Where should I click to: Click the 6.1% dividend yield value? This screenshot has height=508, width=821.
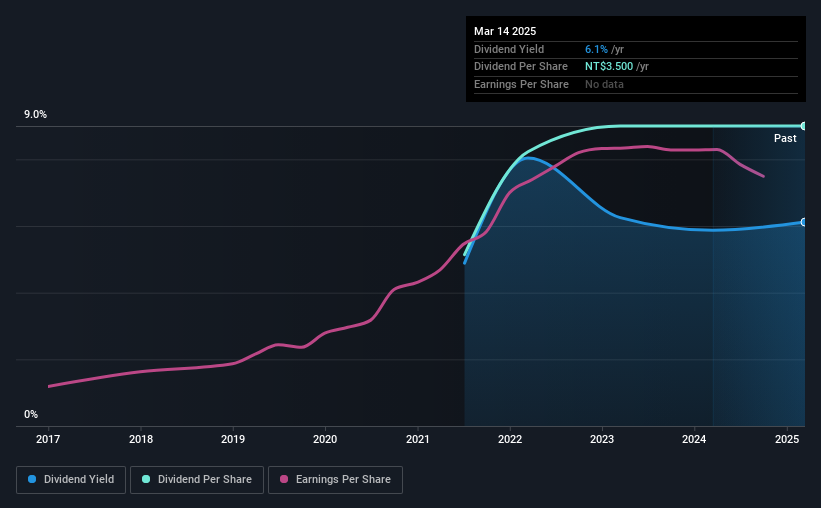click(596, 49)
